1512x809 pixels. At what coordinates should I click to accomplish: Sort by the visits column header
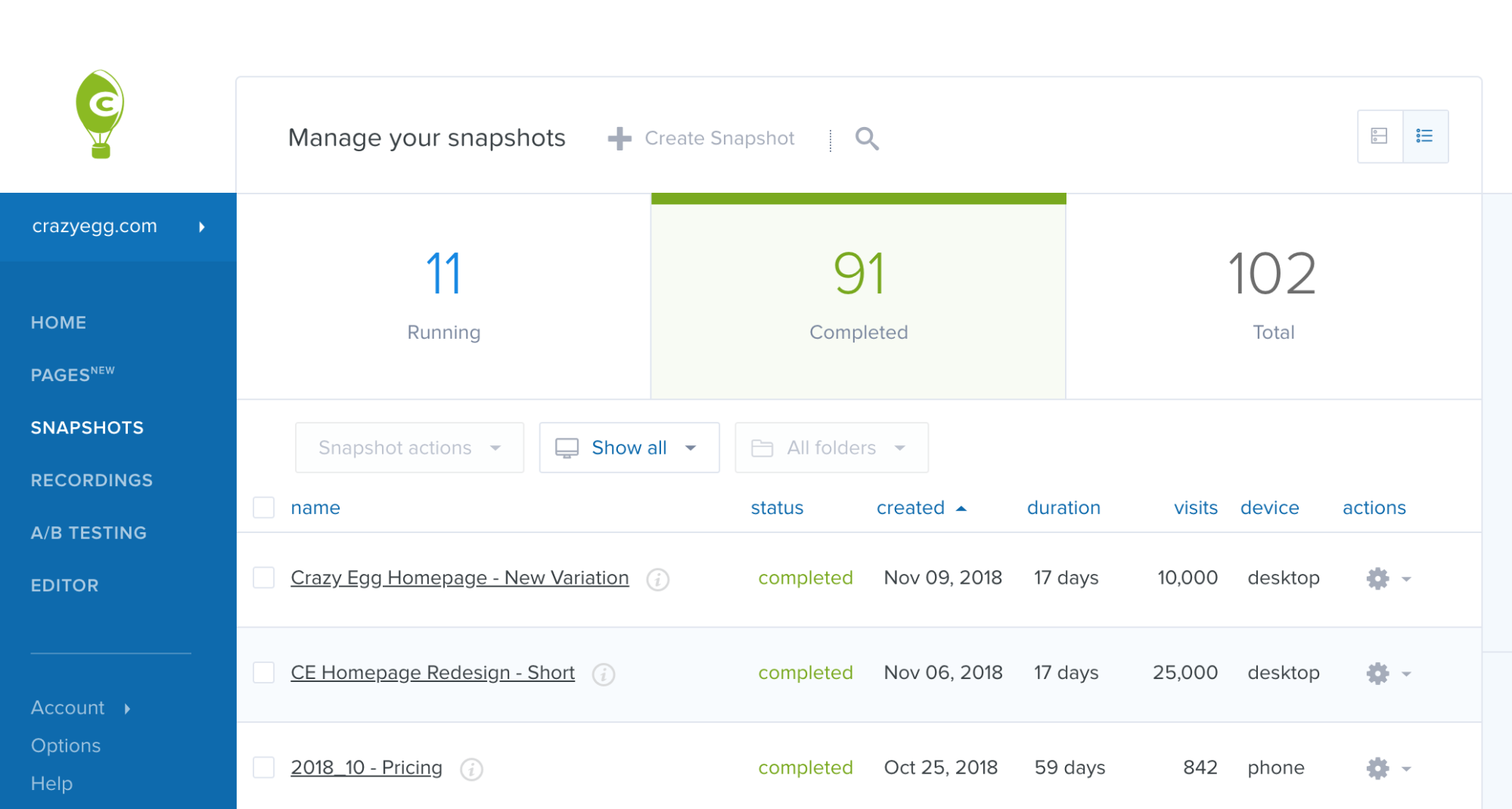point(1196,507)
